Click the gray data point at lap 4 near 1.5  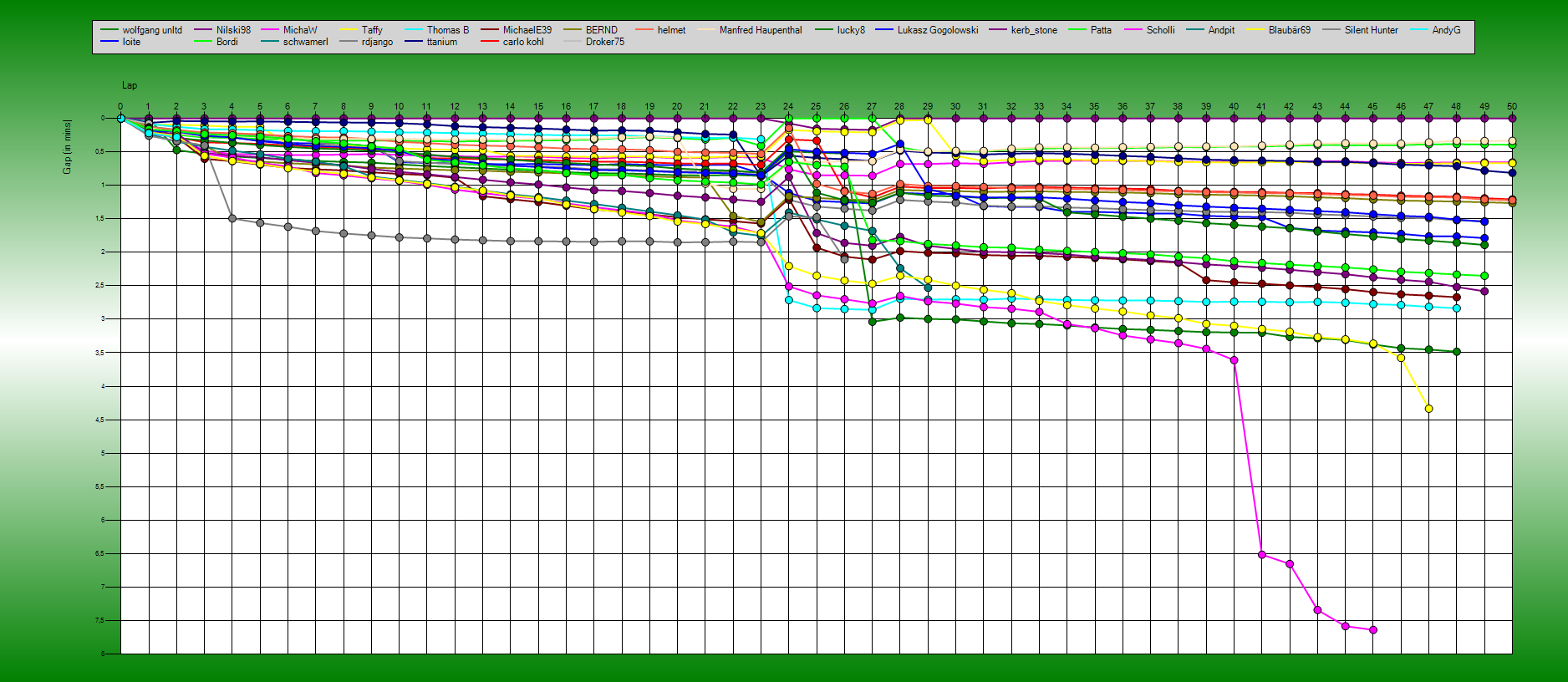232,218
